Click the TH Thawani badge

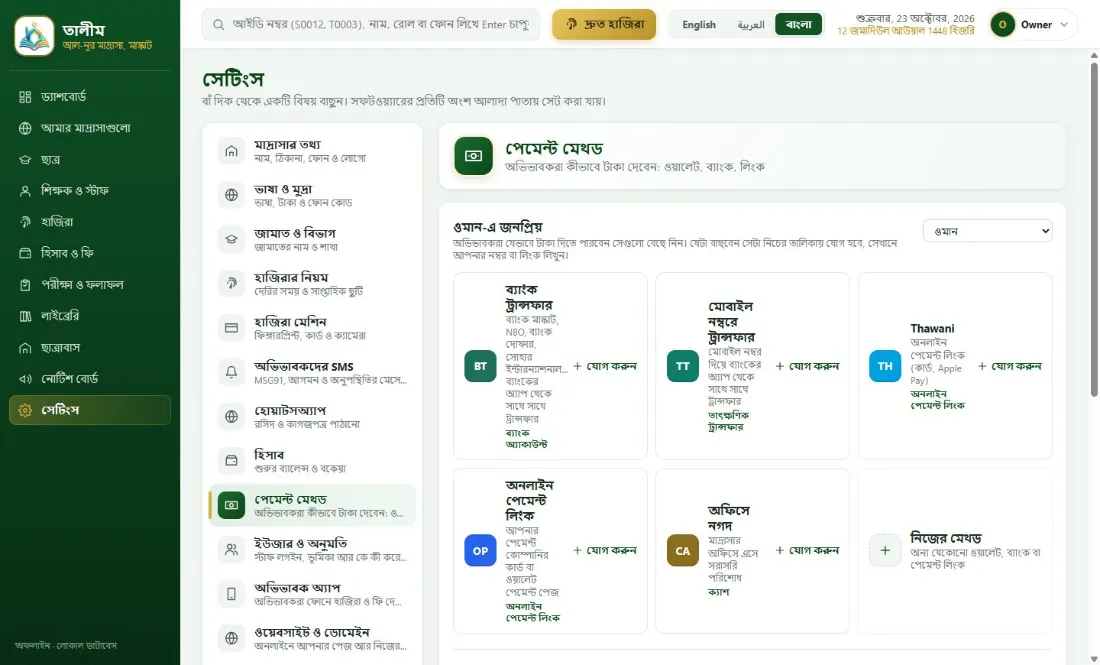click(885, 366)
